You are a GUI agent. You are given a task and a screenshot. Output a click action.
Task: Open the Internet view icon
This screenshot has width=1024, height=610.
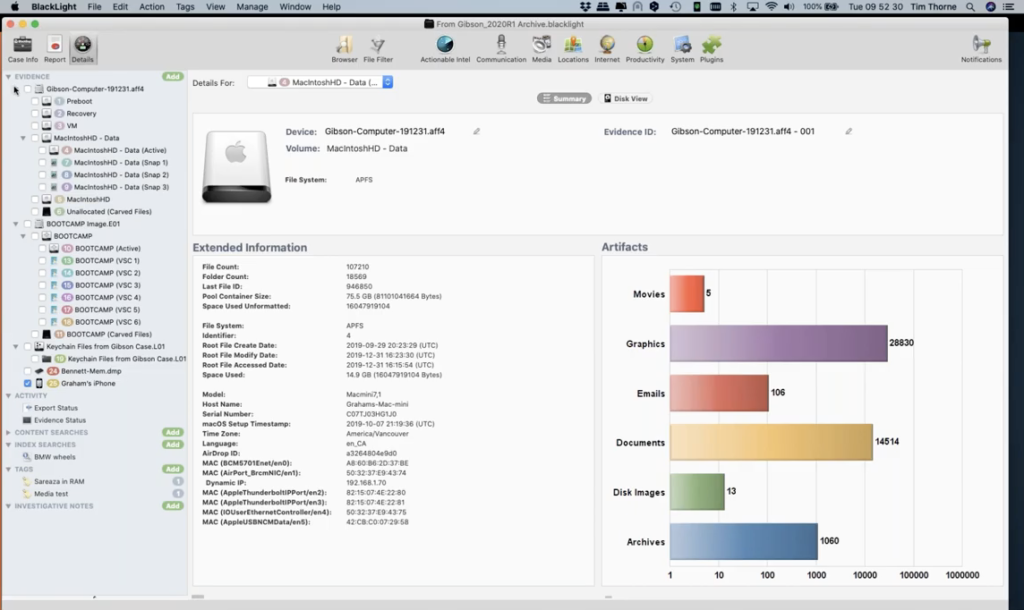click(607, 49)
